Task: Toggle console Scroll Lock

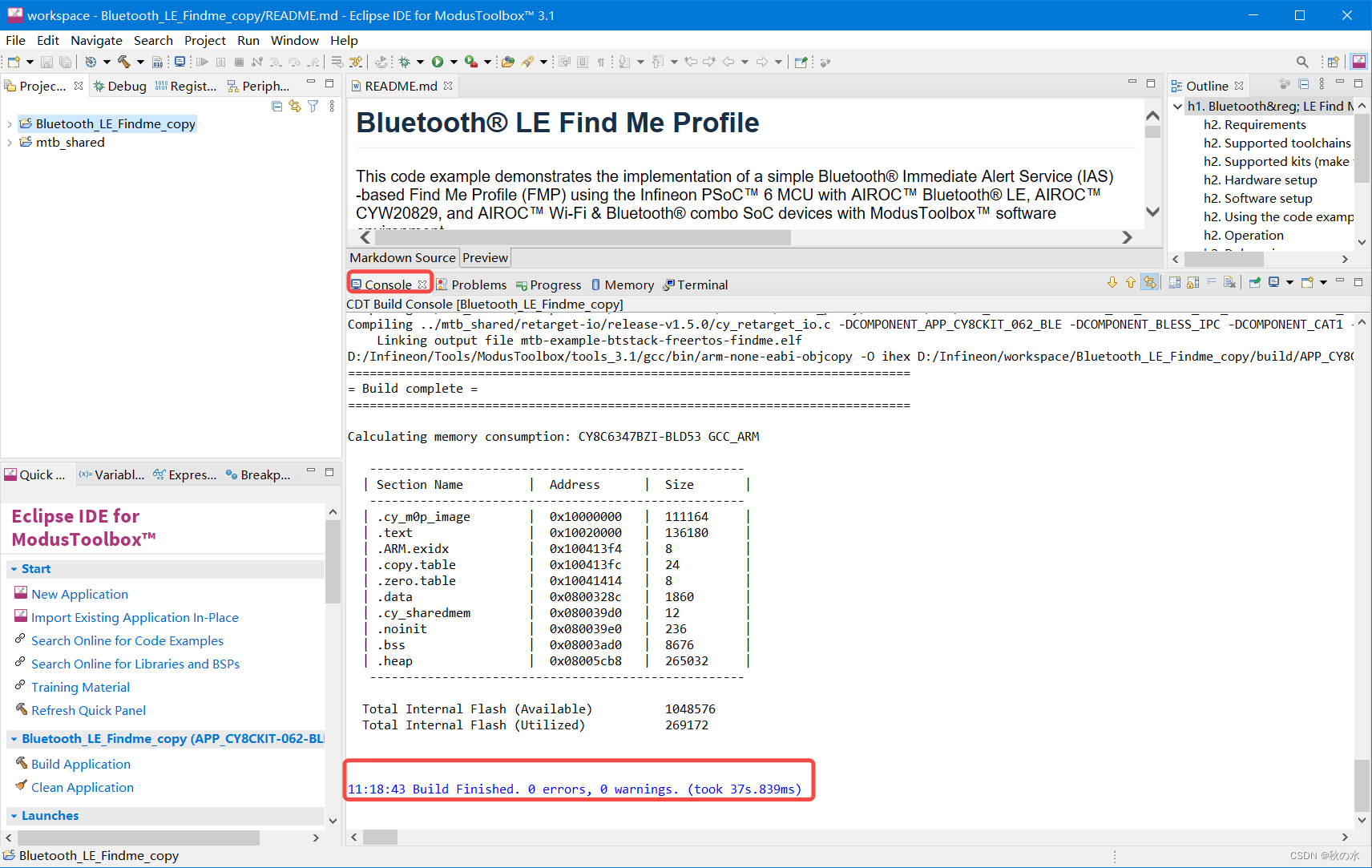Action: (1193, 282)
